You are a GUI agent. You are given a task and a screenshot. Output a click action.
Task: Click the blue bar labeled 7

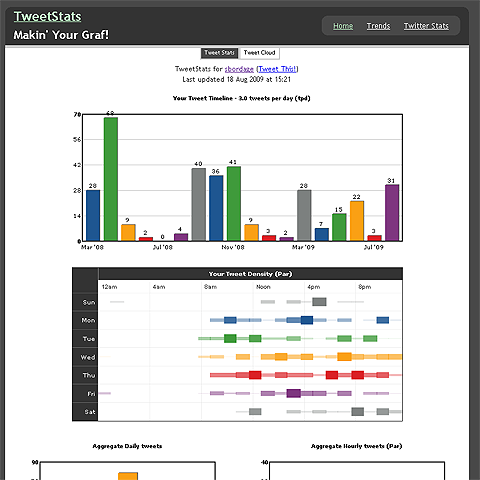click(x=322, y=234)
